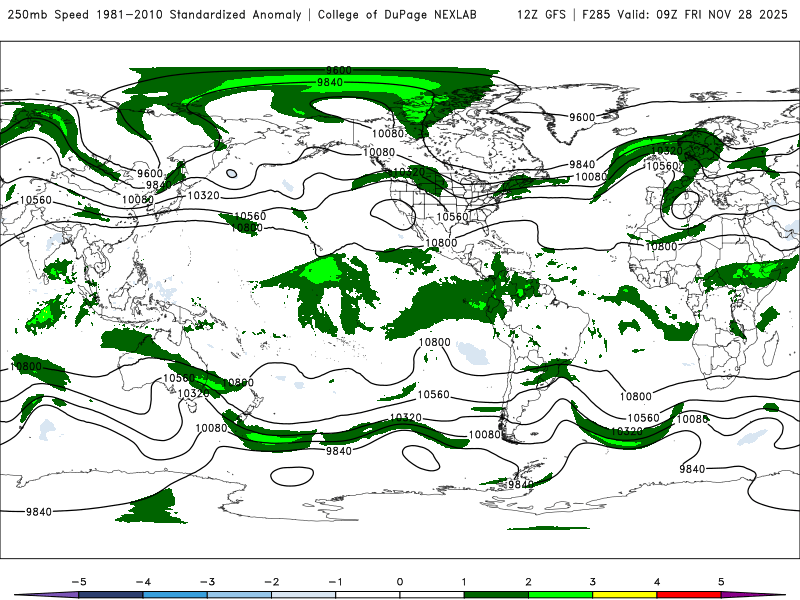
Task: Click the 10320 contour label over northern Europe
Action: click(667, 151)
